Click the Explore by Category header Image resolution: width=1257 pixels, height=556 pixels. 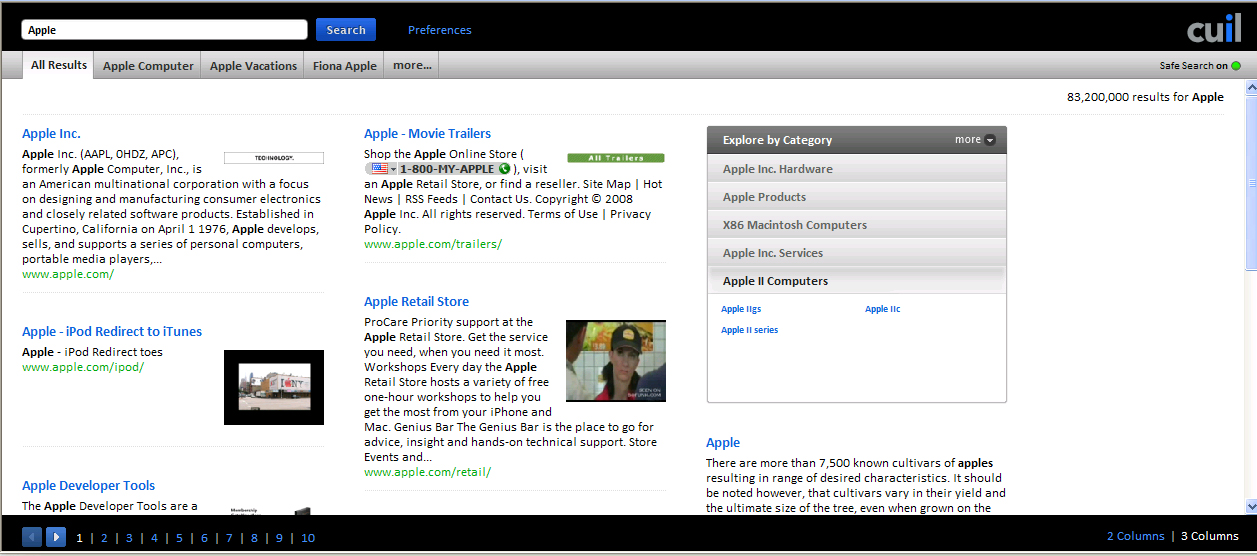coord(857,140)
